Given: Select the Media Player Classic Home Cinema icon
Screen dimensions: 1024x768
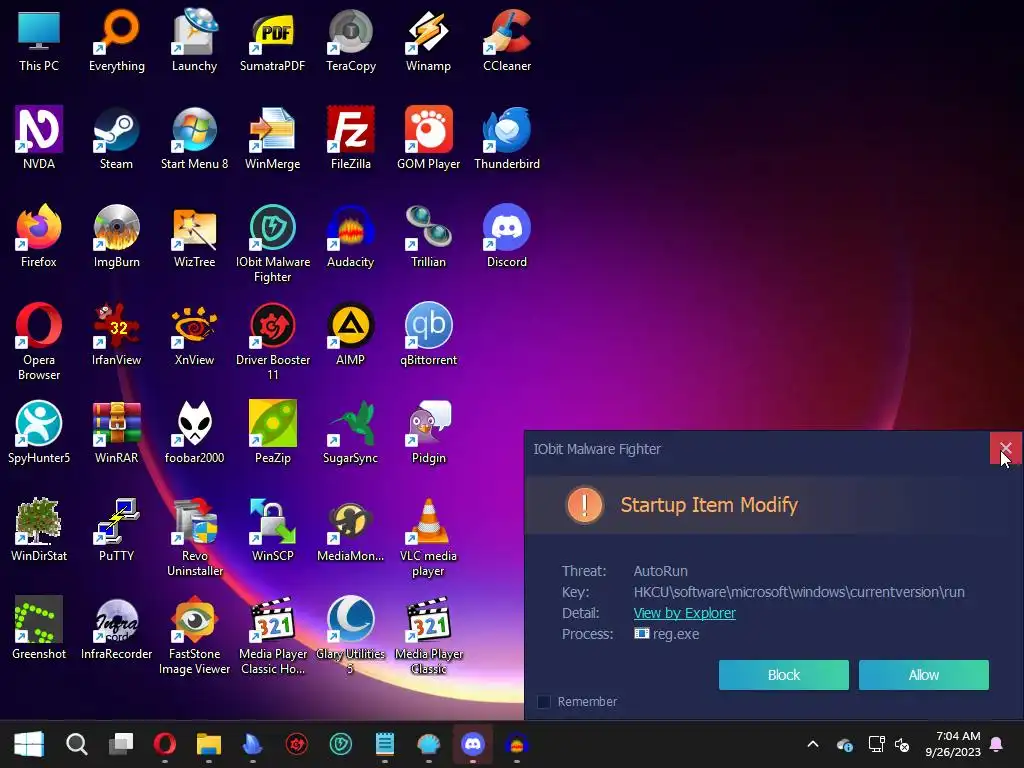Looking at the screenshot, I should click(x=272, y=635).
